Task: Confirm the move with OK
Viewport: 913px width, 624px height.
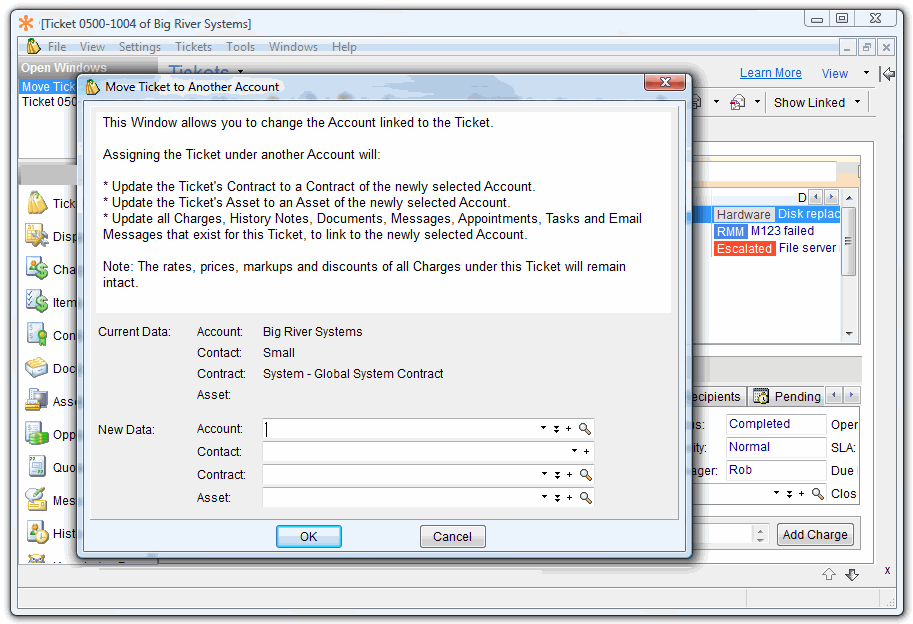Action: coord(308,537)
